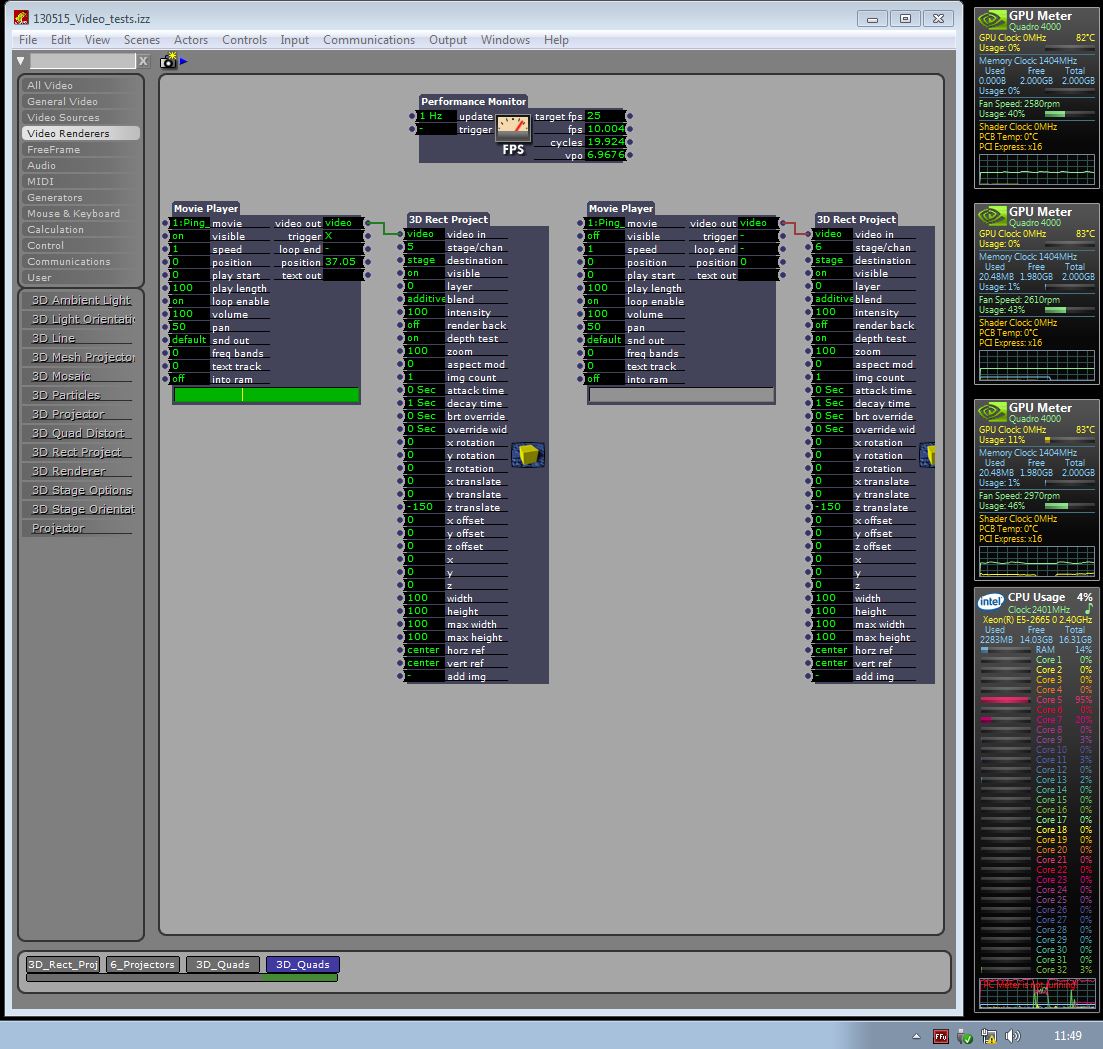Select the 6_Projectors scene
Viewport: 1103px width, 1049px height.
coord(143,965)
